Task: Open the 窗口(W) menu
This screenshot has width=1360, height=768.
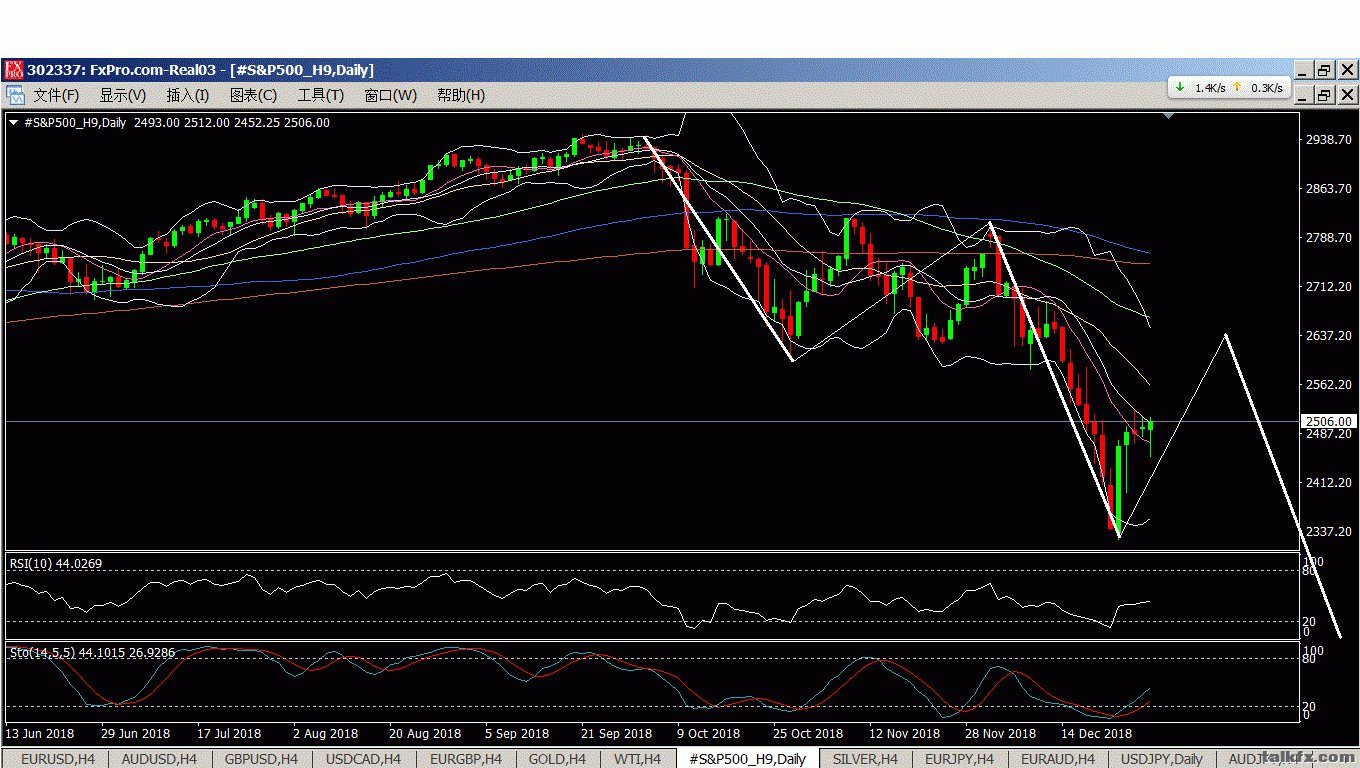Action: [x=390, y=95]
